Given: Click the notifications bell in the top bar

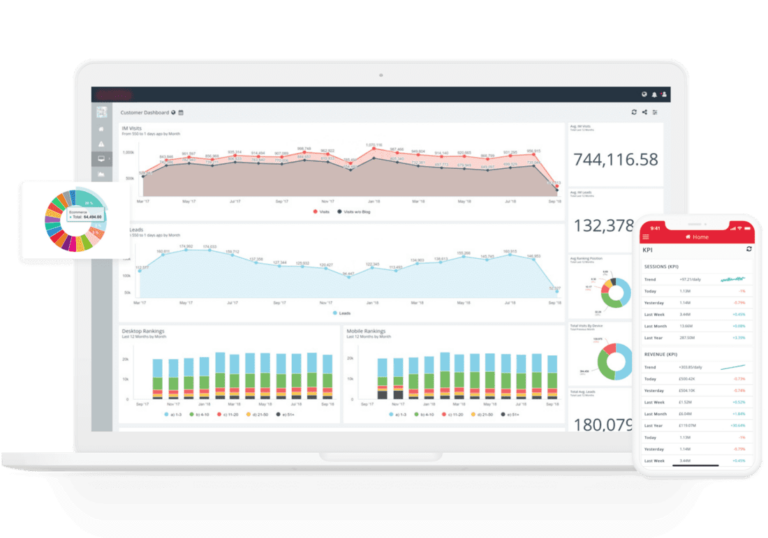Looking at the screenshot, I should coord(654,94).
